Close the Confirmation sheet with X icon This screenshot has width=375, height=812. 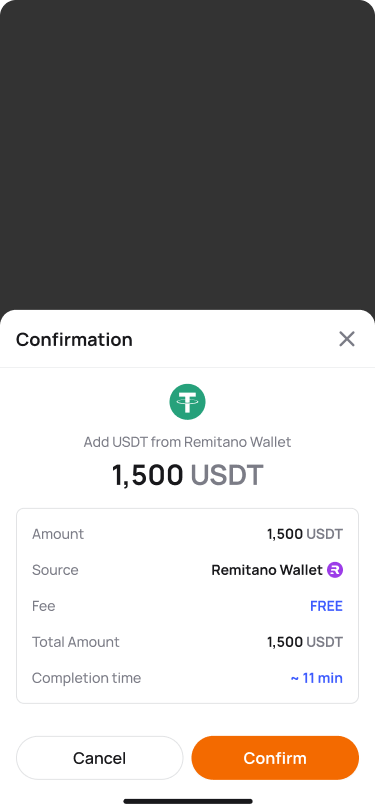click(347, 339)
